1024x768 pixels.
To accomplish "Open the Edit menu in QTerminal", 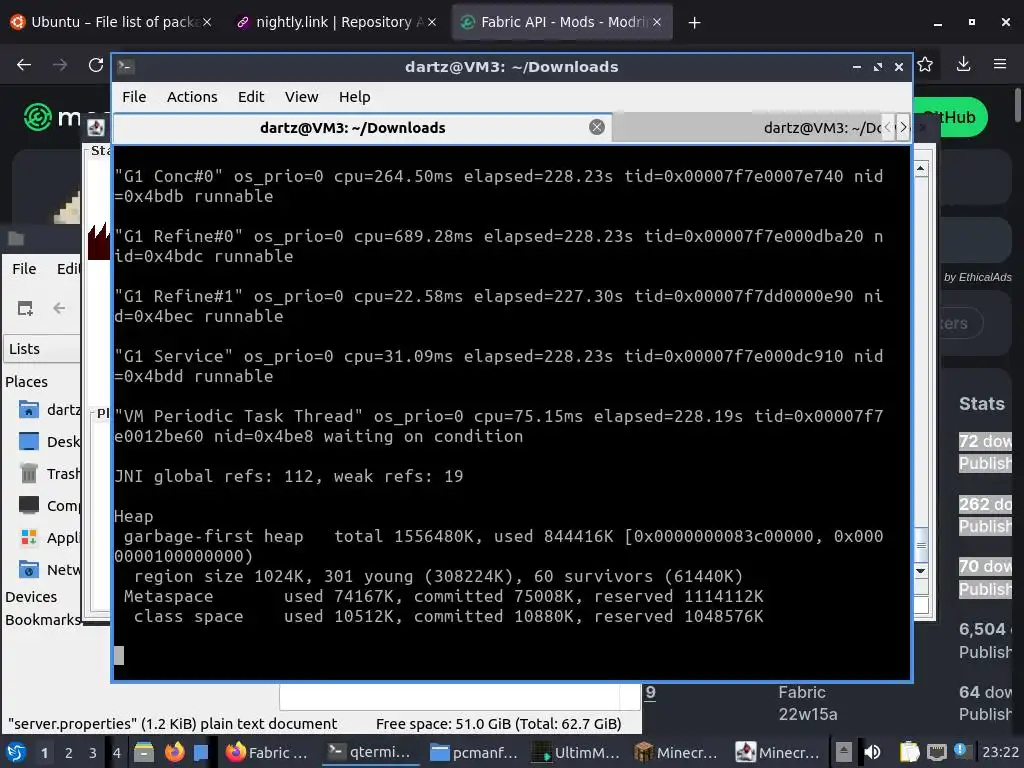I will point(251,97).
